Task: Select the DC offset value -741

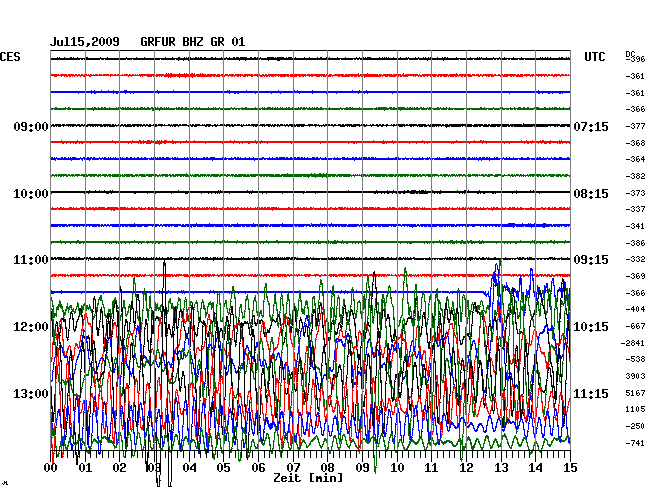Action: [x=635, y=443]
